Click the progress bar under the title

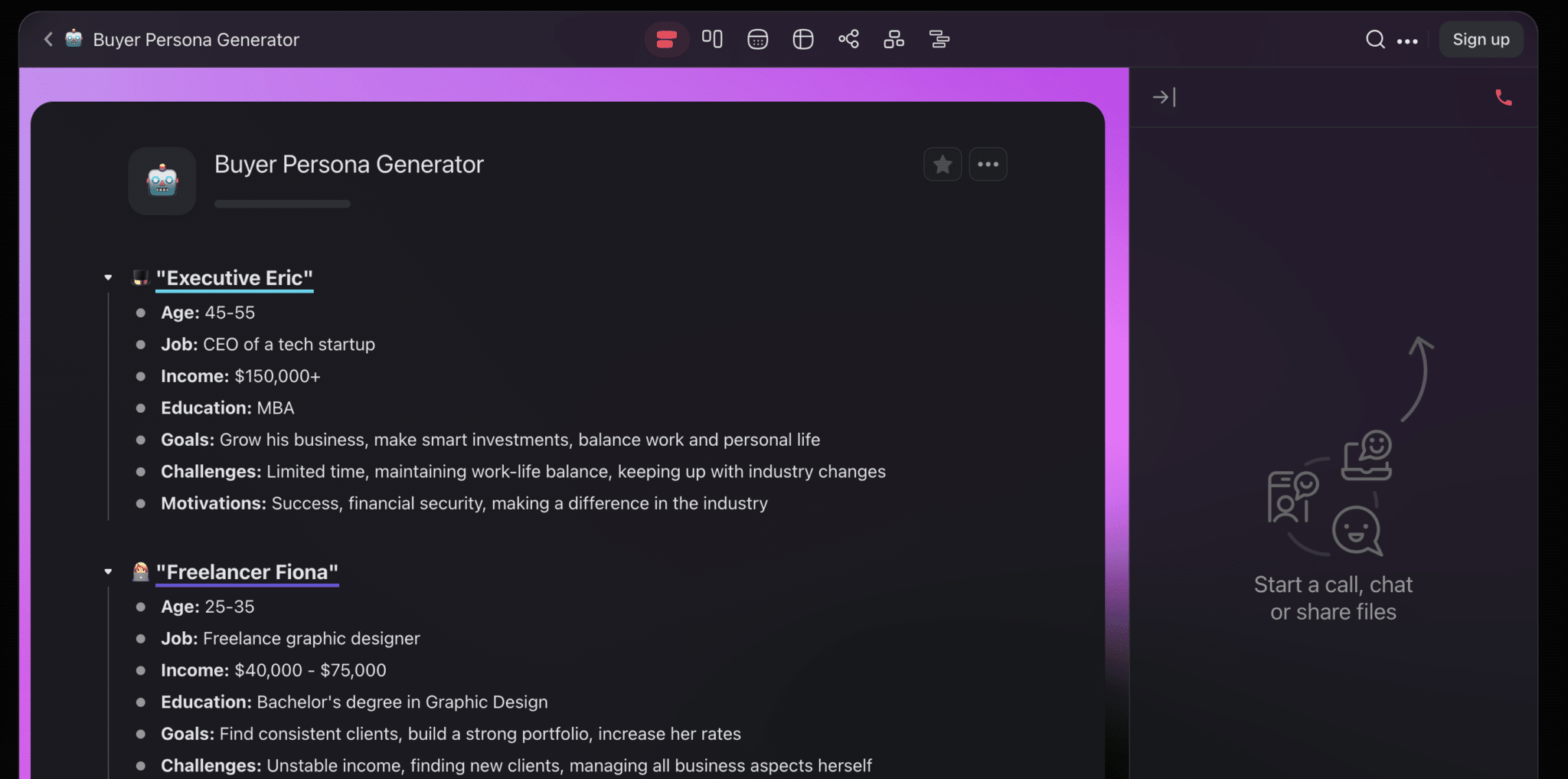(283, 204)
